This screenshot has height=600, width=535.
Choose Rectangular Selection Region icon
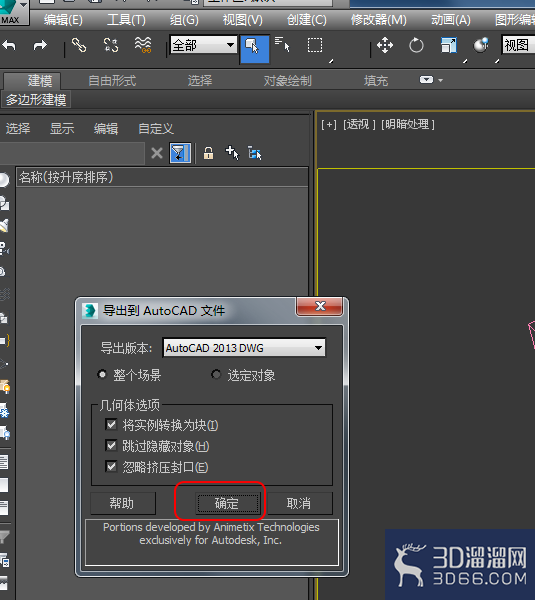pyautogui.click(x=315, y=45)
